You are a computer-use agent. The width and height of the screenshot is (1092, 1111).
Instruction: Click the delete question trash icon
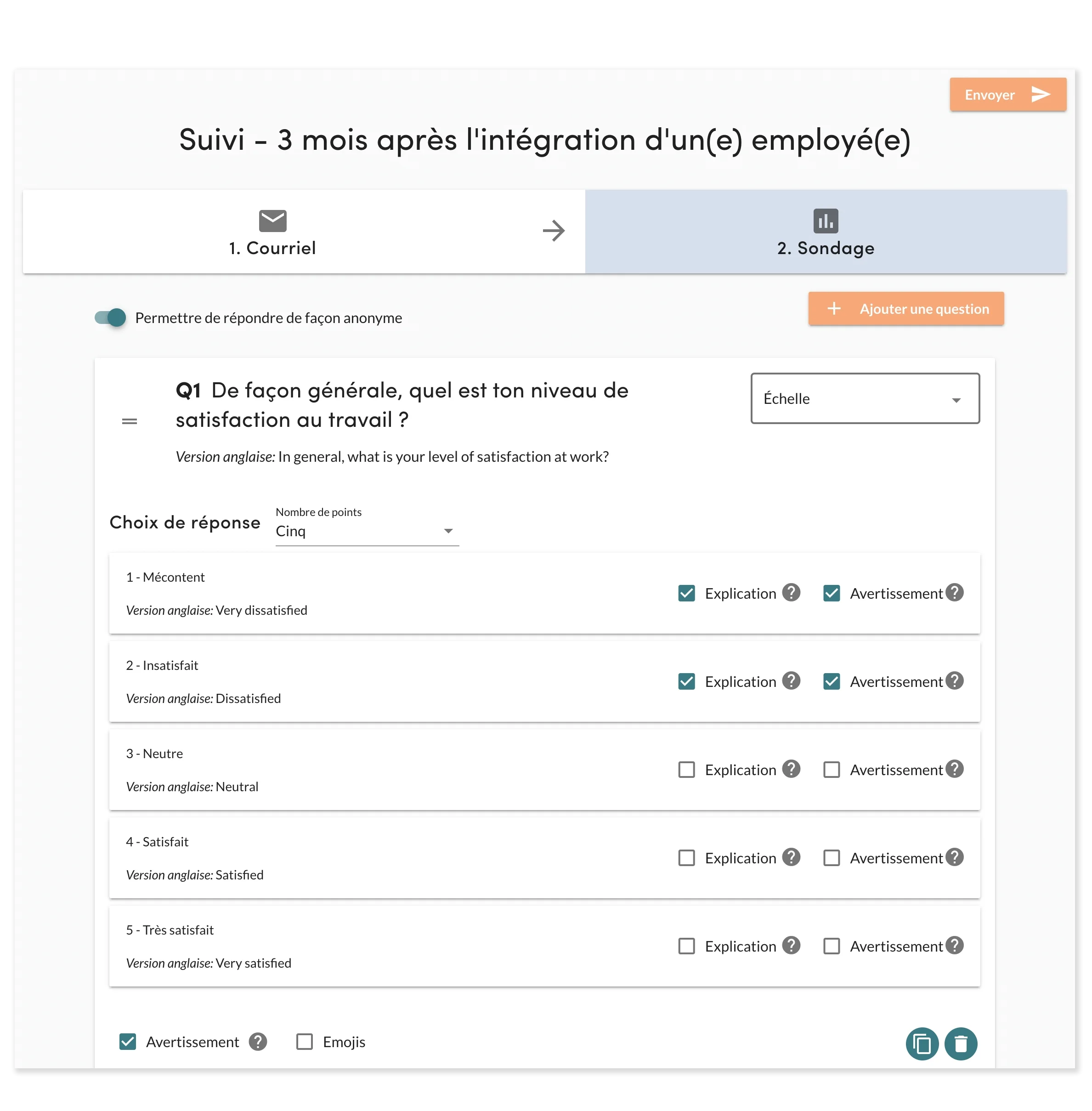961,1043
